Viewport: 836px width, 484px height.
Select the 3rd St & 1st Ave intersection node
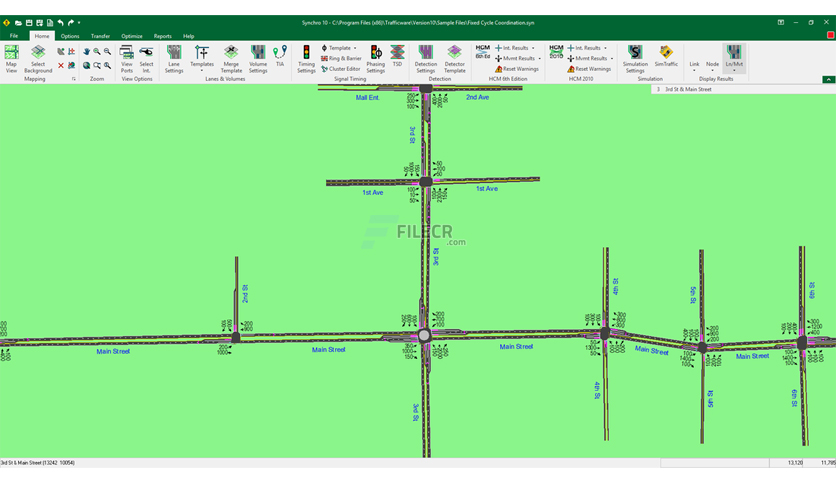coord(425,182)
